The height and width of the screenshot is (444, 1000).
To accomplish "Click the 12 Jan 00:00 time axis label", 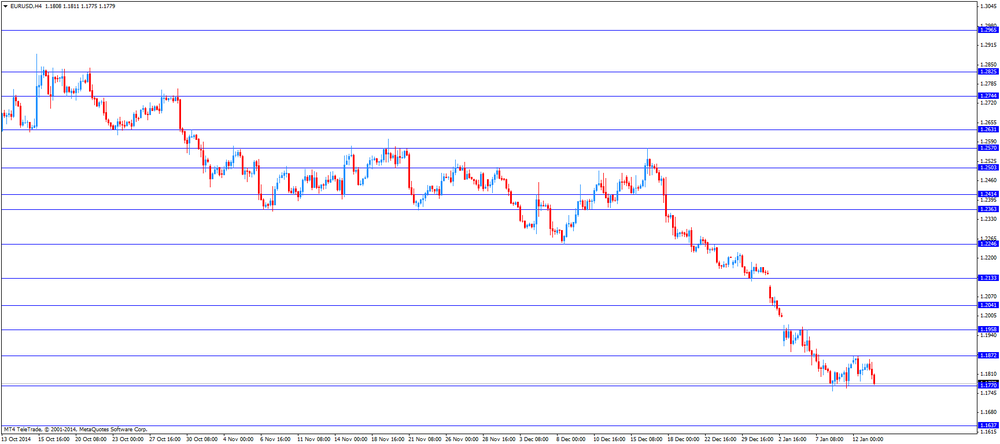I will pyautogui.click(x=869, y=440).
